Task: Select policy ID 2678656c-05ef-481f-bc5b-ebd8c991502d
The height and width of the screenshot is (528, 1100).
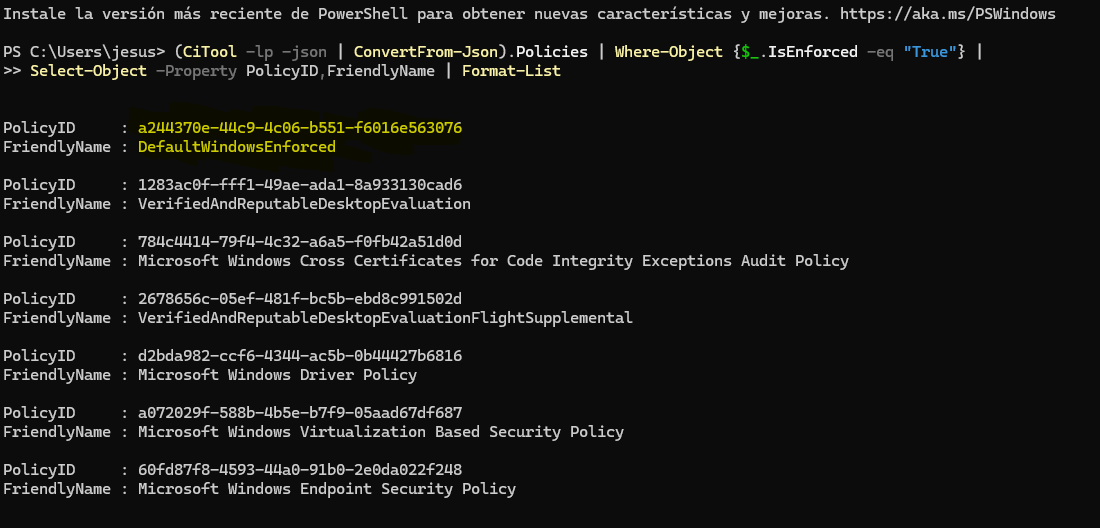Action: coord(300,298)
